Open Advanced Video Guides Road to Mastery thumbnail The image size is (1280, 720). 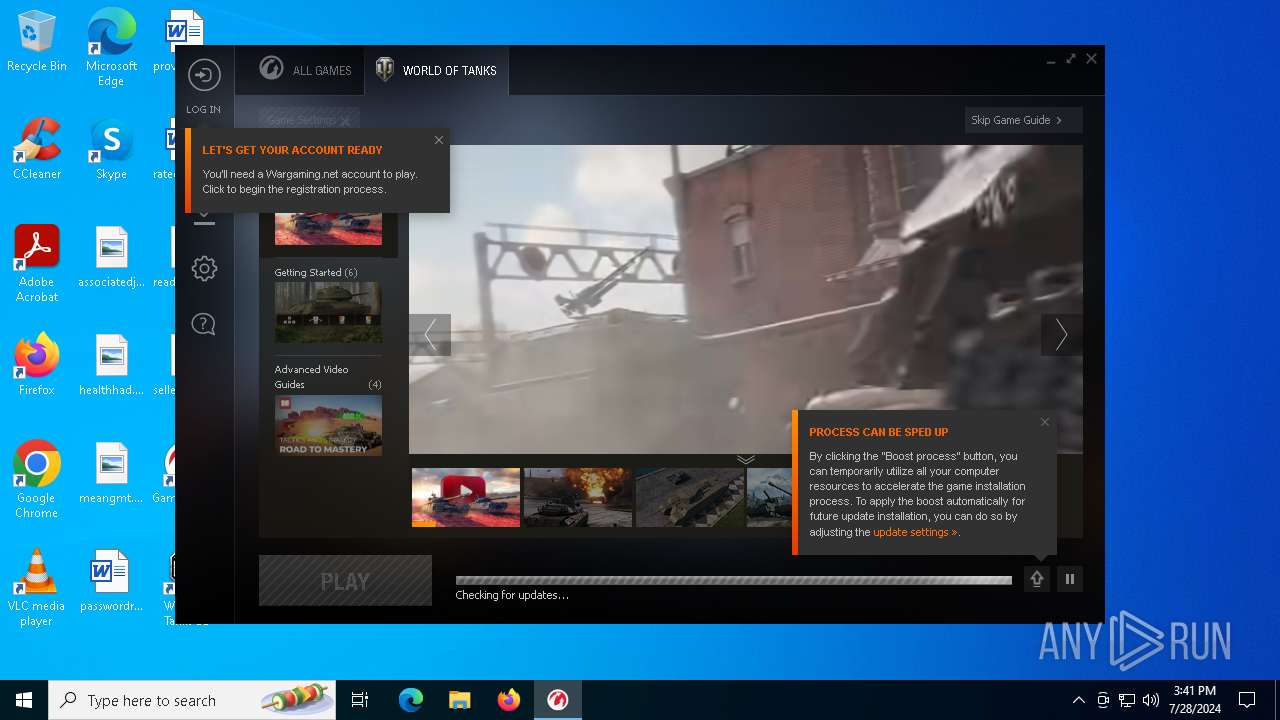tap(328, 425)
